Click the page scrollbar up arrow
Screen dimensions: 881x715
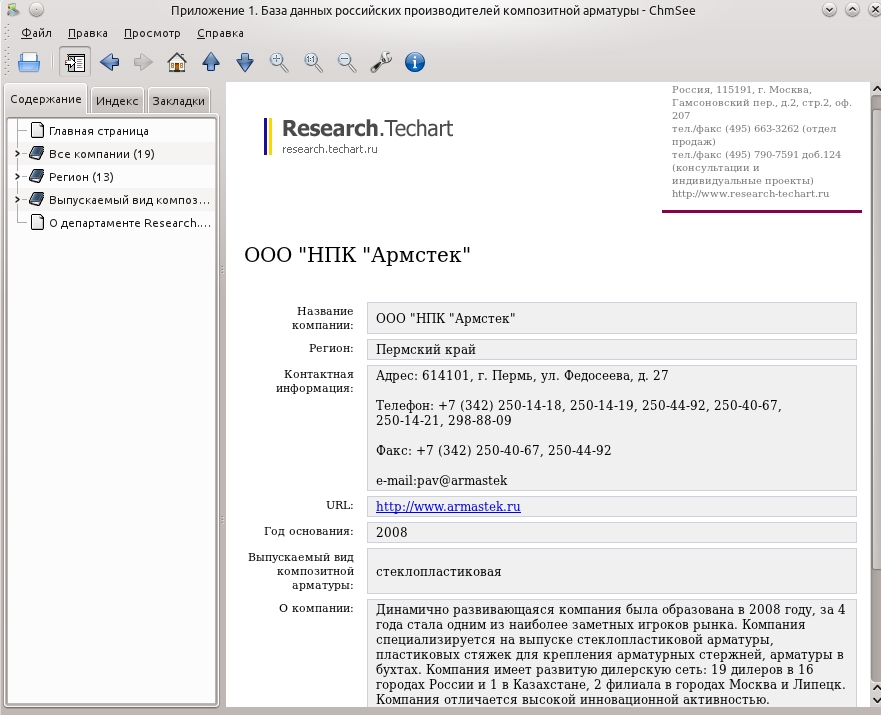876,89
